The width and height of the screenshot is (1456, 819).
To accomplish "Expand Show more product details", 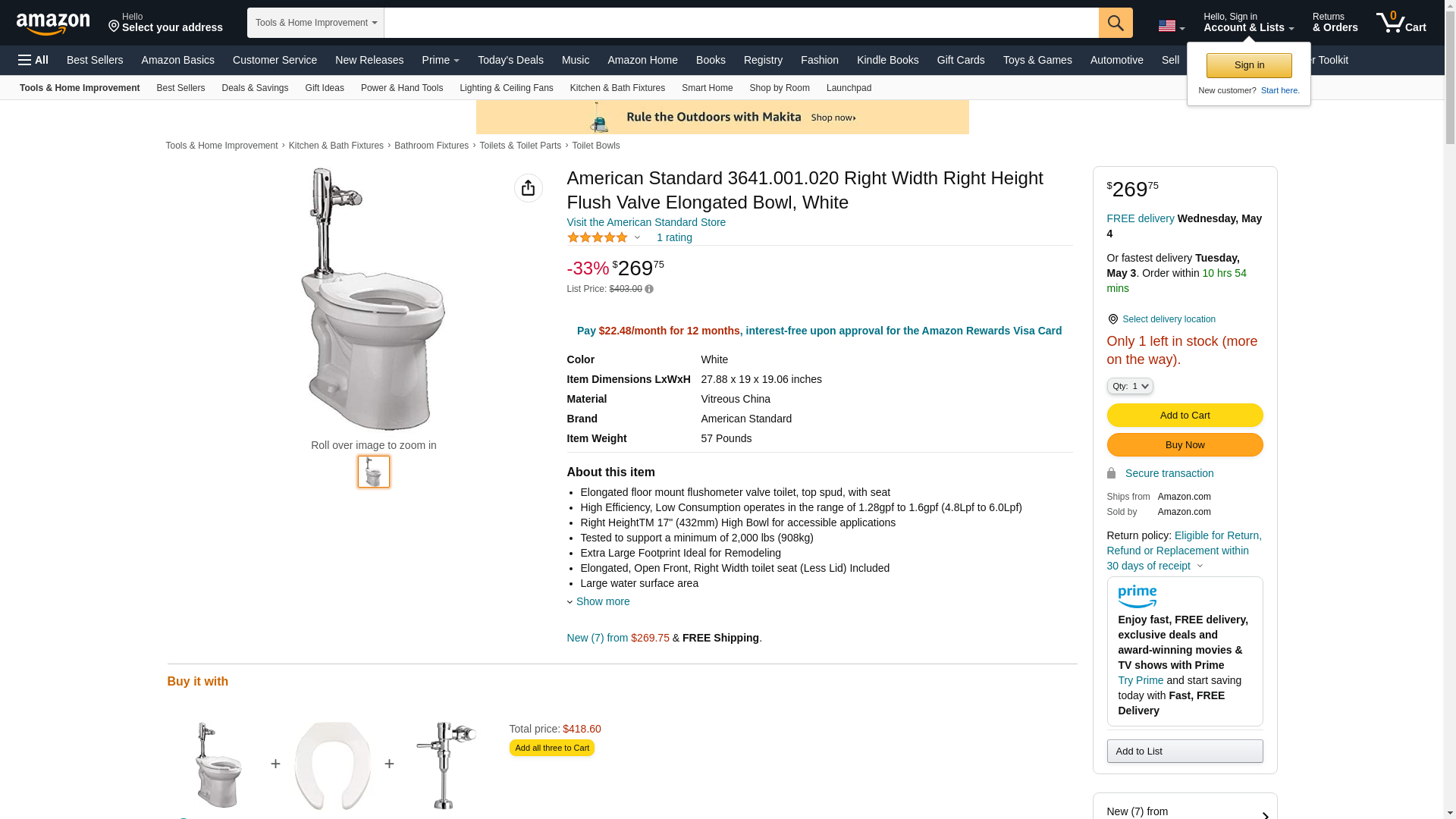I will click(602, 601).
